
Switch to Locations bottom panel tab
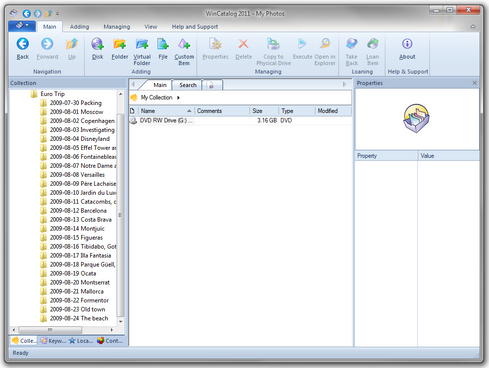pyautogui.click(x=81, y=341)
